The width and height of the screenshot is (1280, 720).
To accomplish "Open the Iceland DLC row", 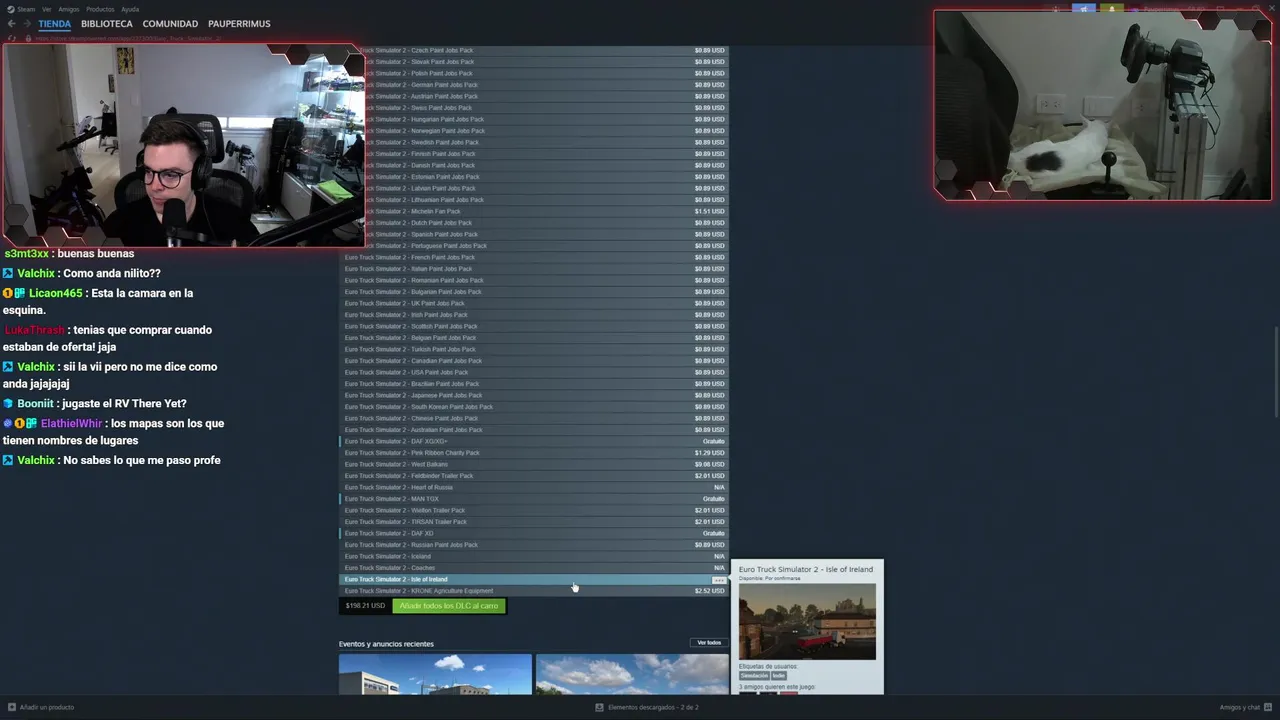I will [534, 556].
